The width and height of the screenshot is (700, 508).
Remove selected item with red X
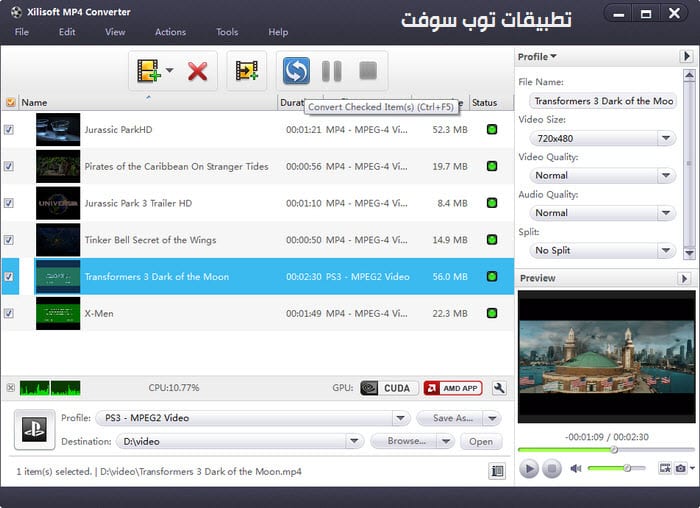click(x=197, y=71)
